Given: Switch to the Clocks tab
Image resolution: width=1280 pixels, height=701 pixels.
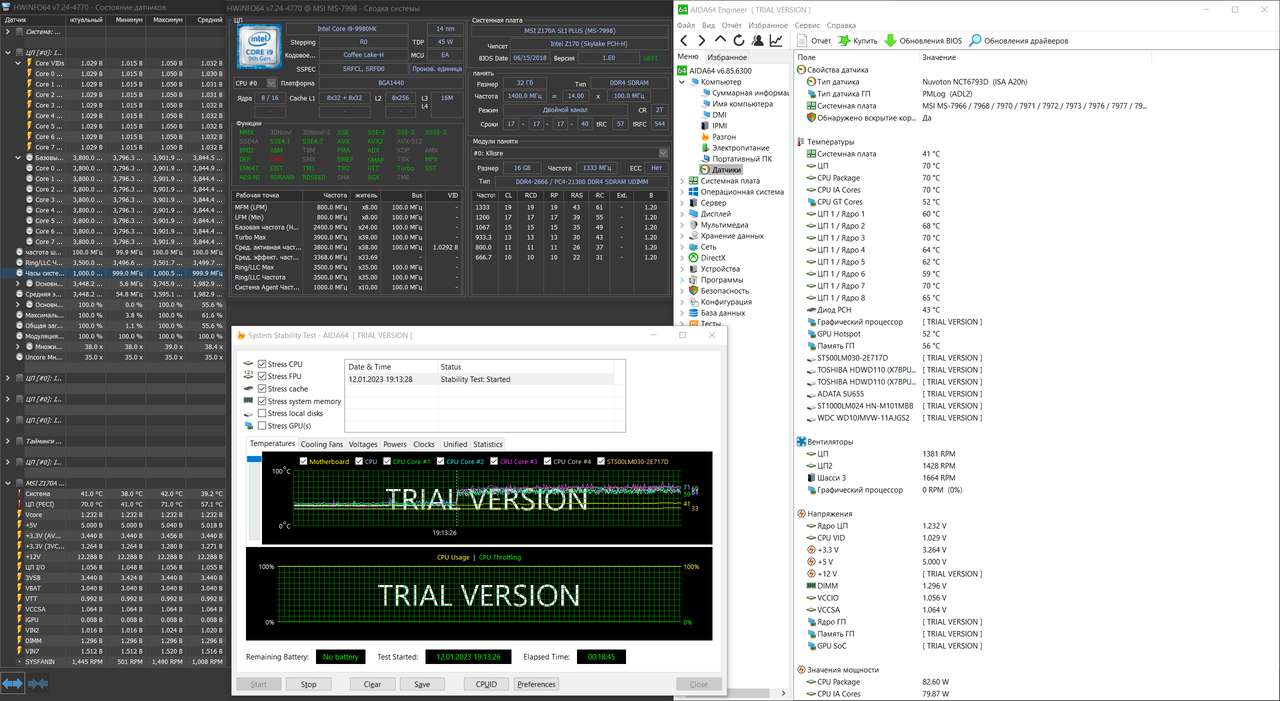Looking at the screenshot, I should 424,444.
